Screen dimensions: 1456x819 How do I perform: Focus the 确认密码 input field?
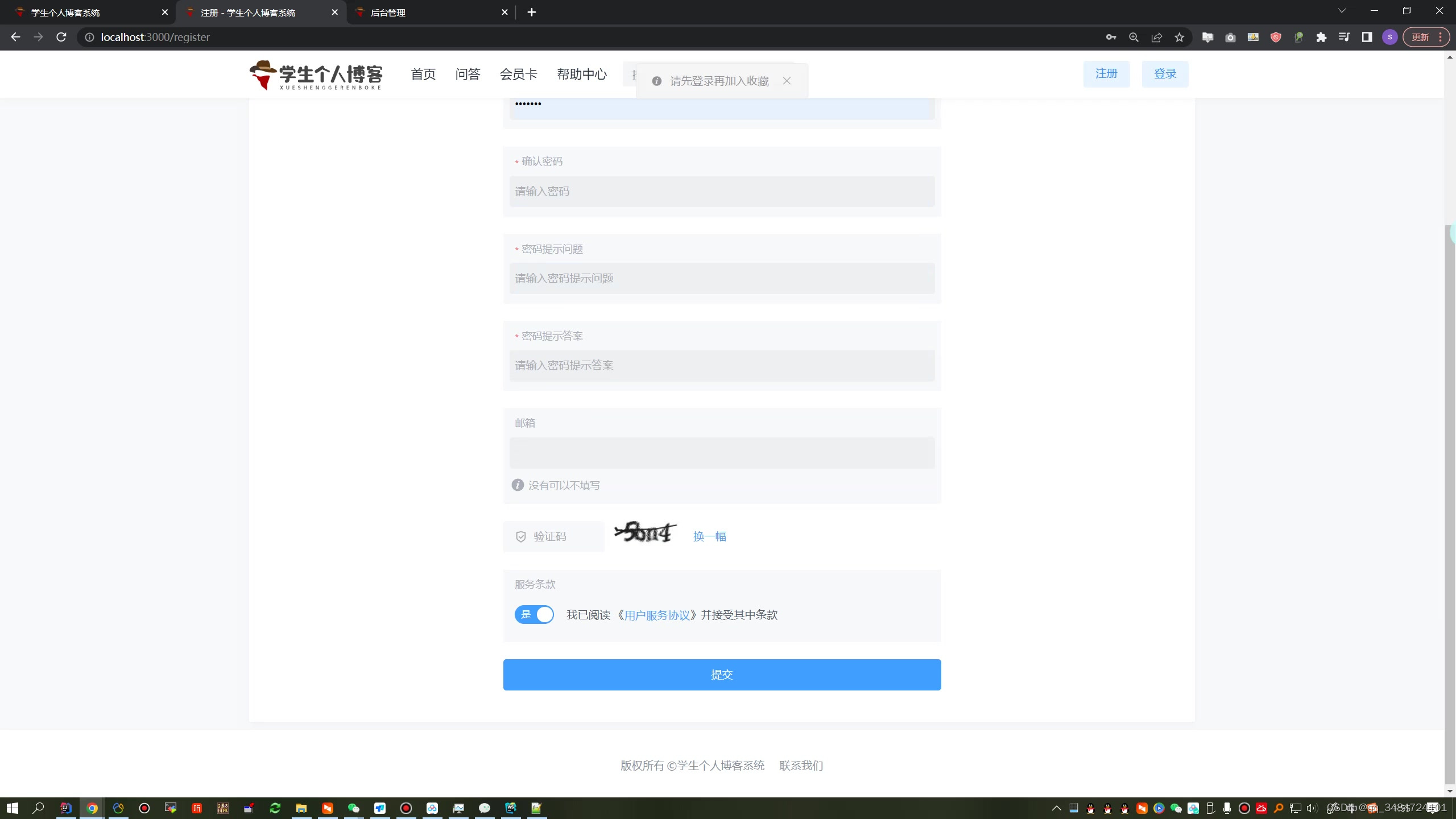click(722, 192)
